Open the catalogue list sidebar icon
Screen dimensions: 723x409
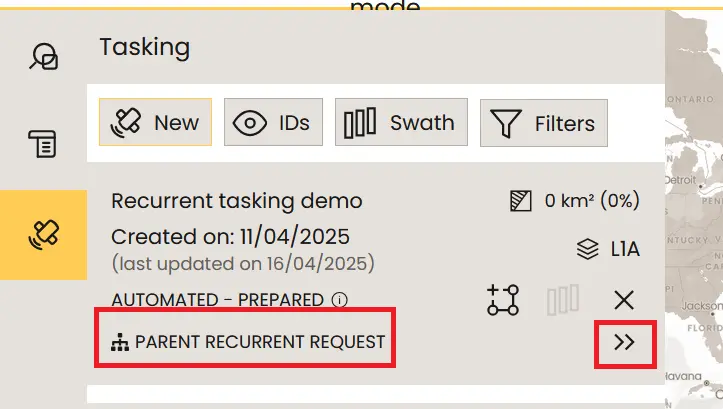[x=43, y=145]
